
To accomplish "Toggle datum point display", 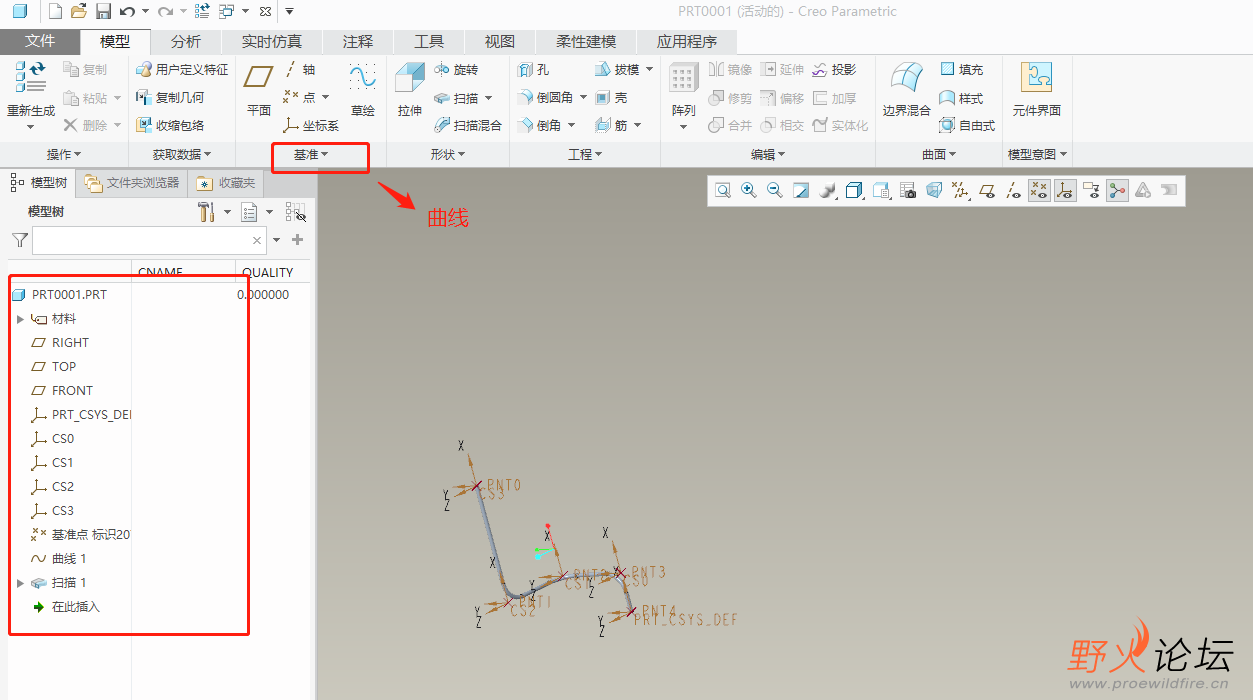I will (1039, 190).
